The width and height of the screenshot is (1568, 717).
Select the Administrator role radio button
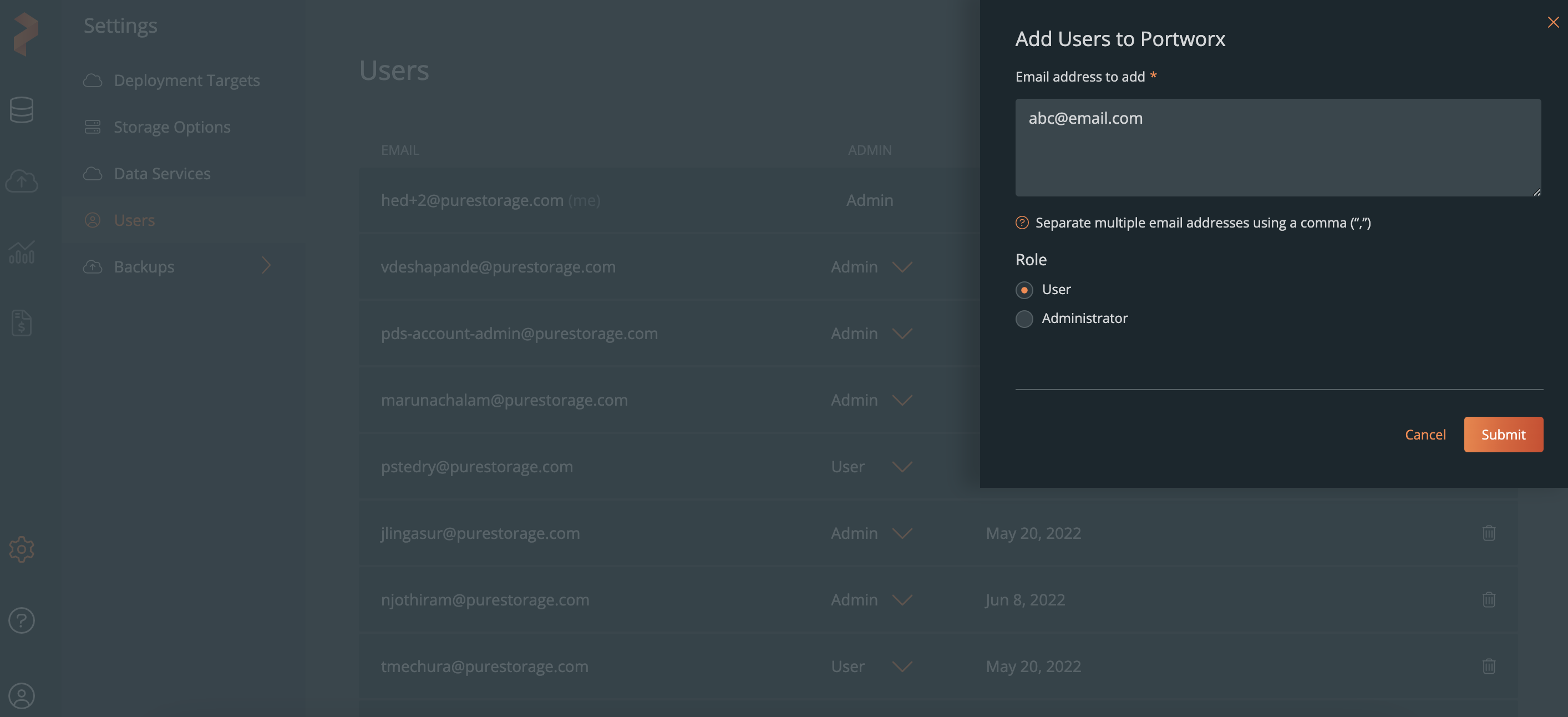pyautogui.click(x=1024, y=319)
